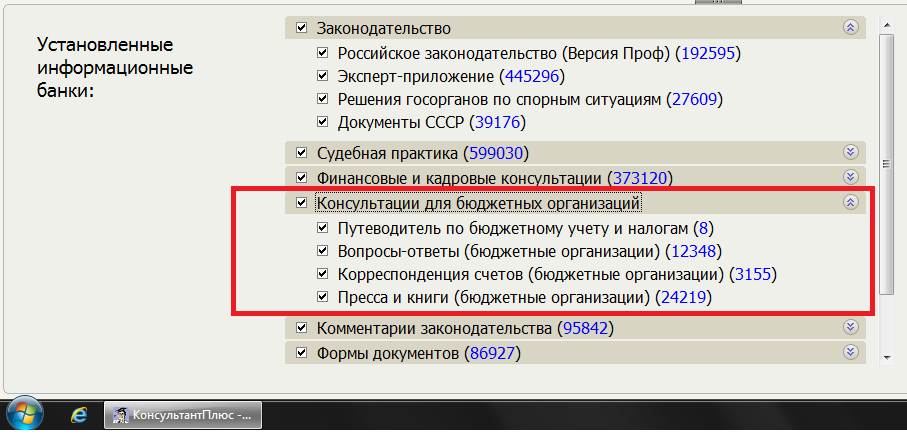Select the Документы СССР label

(401, 123)
